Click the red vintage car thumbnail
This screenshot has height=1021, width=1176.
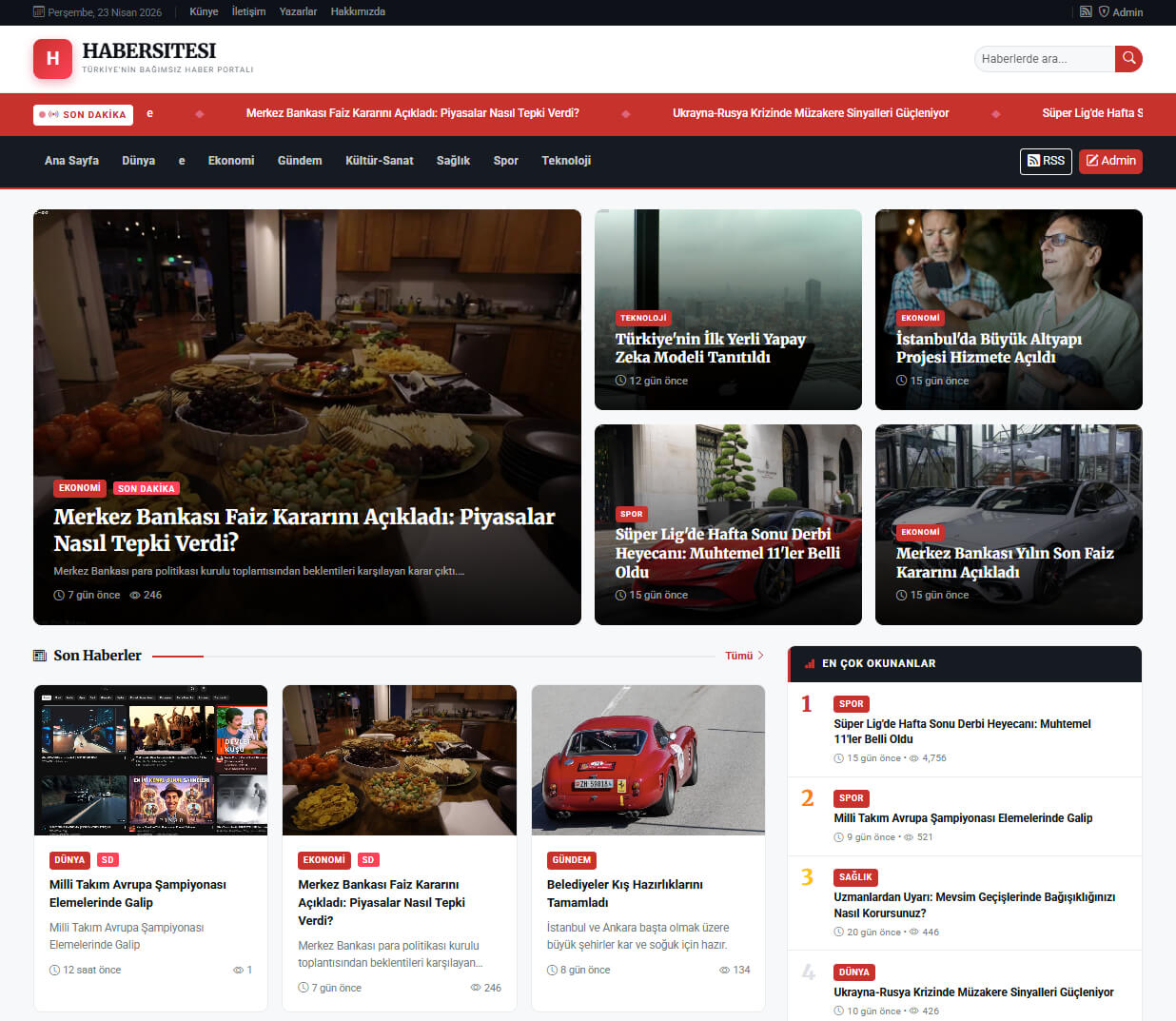click(648, 759)
